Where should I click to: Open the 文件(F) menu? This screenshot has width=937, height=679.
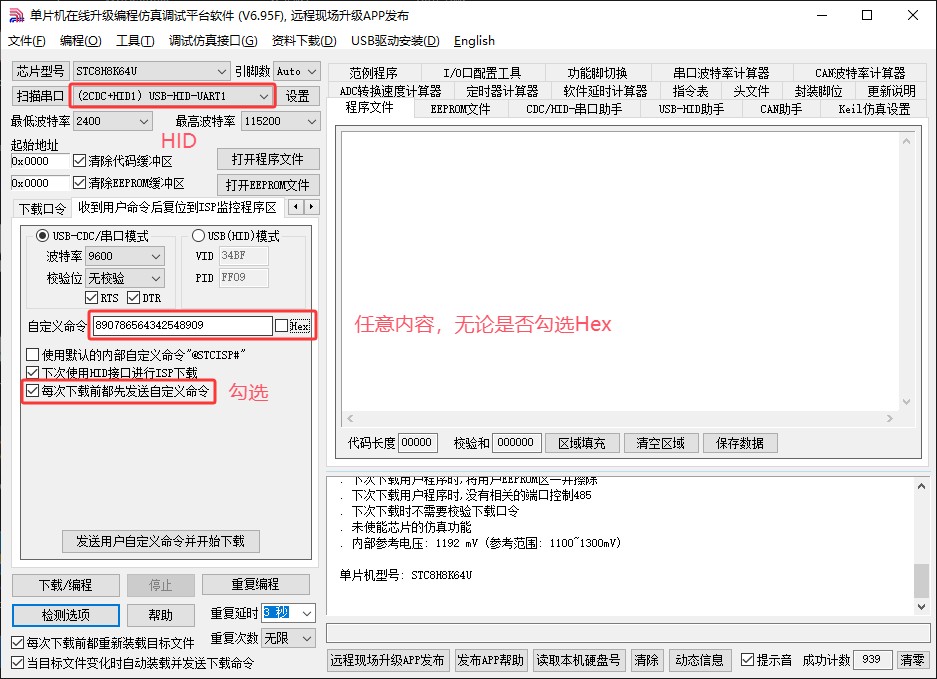[27, 41]
